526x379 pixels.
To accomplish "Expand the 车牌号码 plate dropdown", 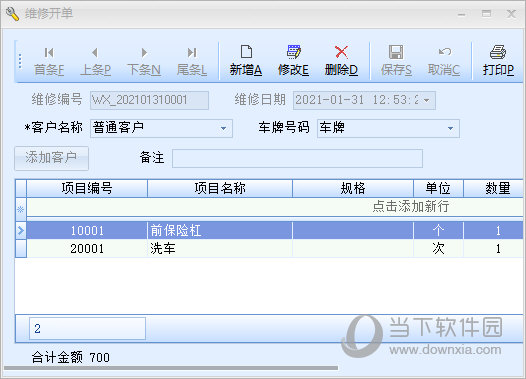I will tap(451, 128).
